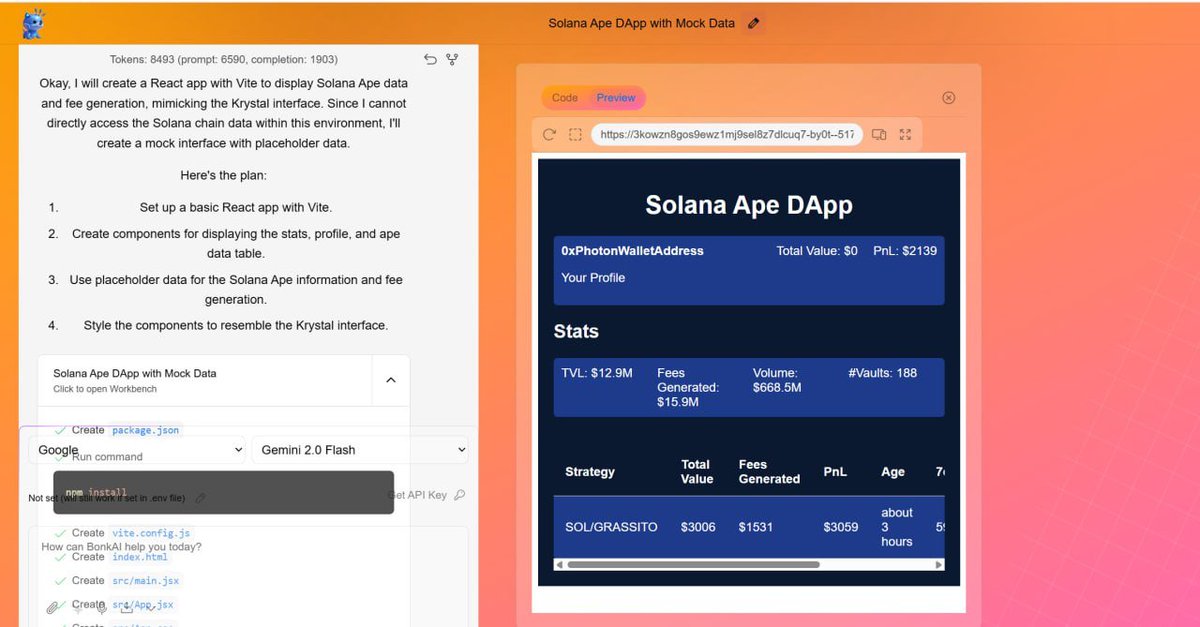Open the vite.config.js file link
Screen dimensions: 1200x627
pos(151,533)
